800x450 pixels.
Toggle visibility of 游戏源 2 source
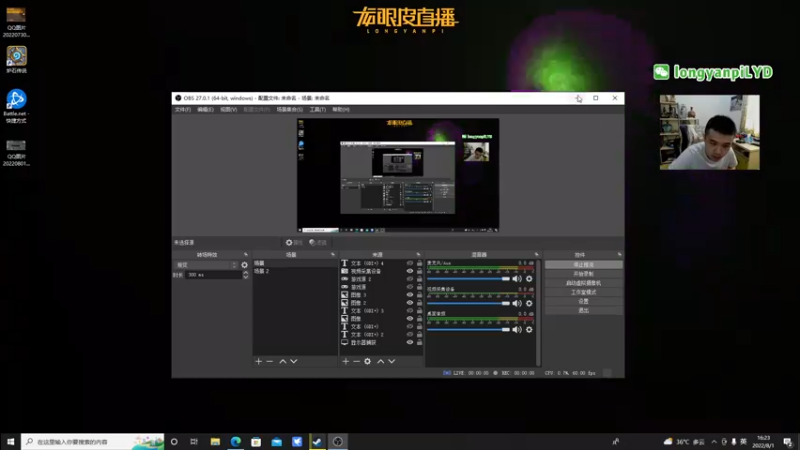point(410,279)
